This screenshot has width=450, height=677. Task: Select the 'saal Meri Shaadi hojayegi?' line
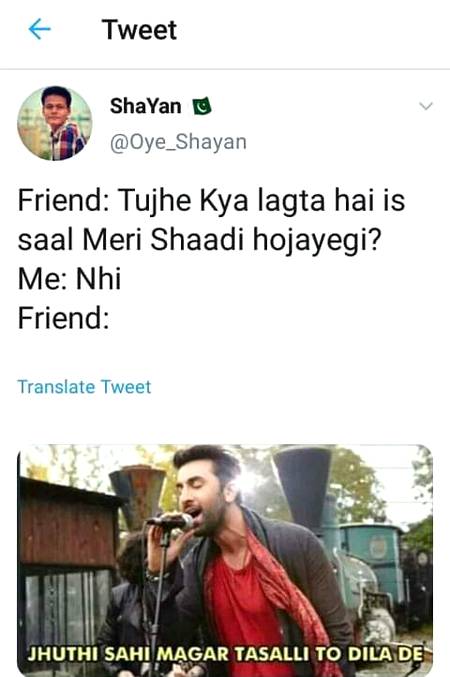(200, 240)
